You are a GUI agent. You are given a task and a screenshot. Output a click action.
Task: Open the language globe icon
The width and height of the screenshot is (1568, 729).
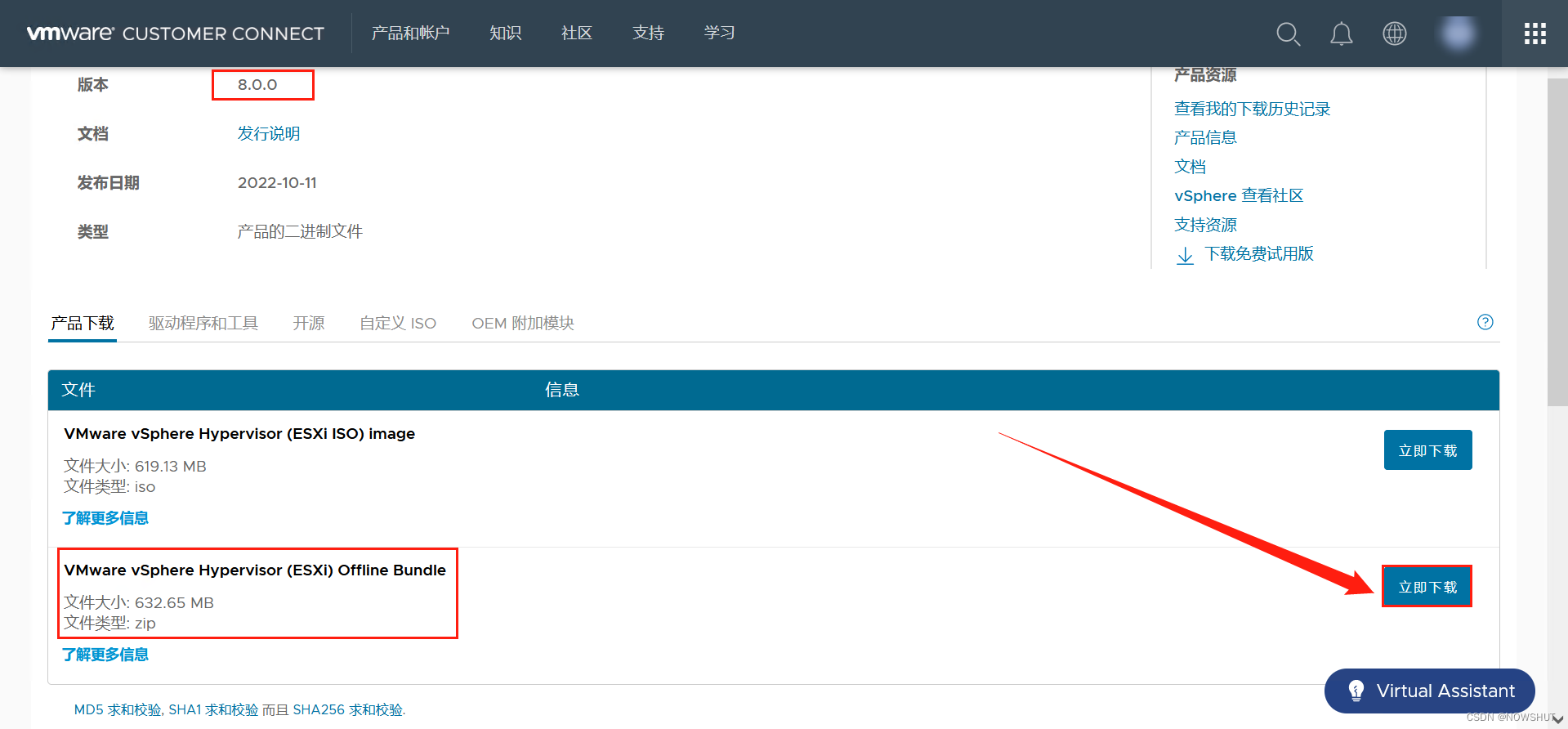[x=1395, y=34]
